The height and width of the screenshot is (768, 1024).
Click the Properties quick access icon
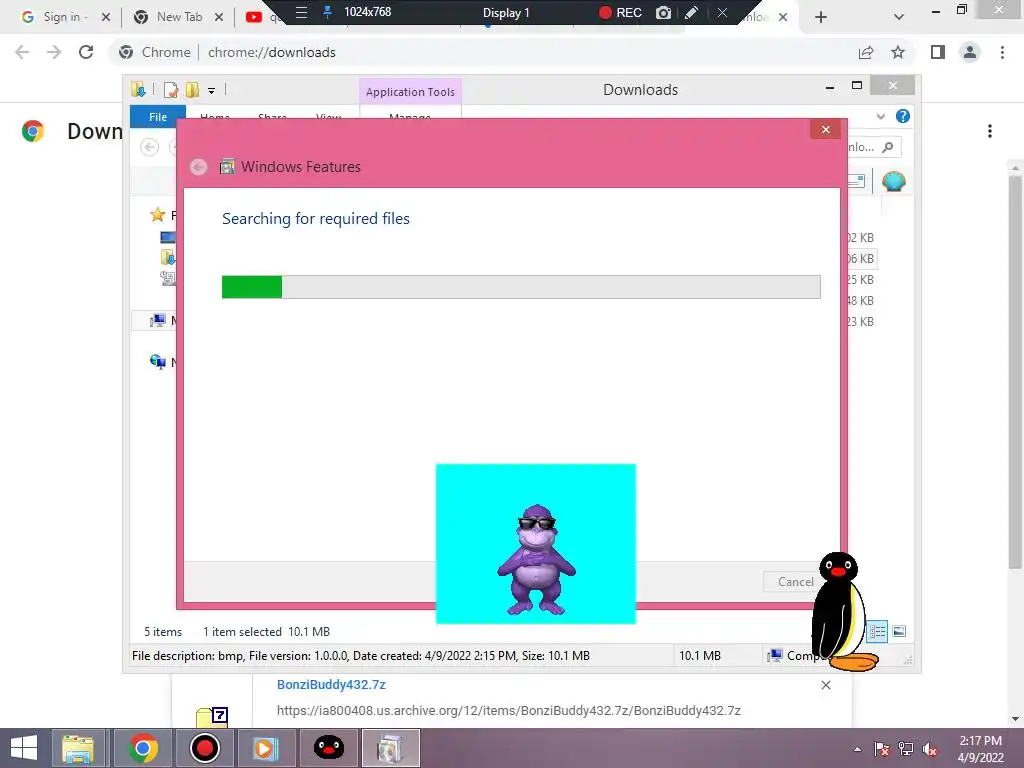(171, 90)
